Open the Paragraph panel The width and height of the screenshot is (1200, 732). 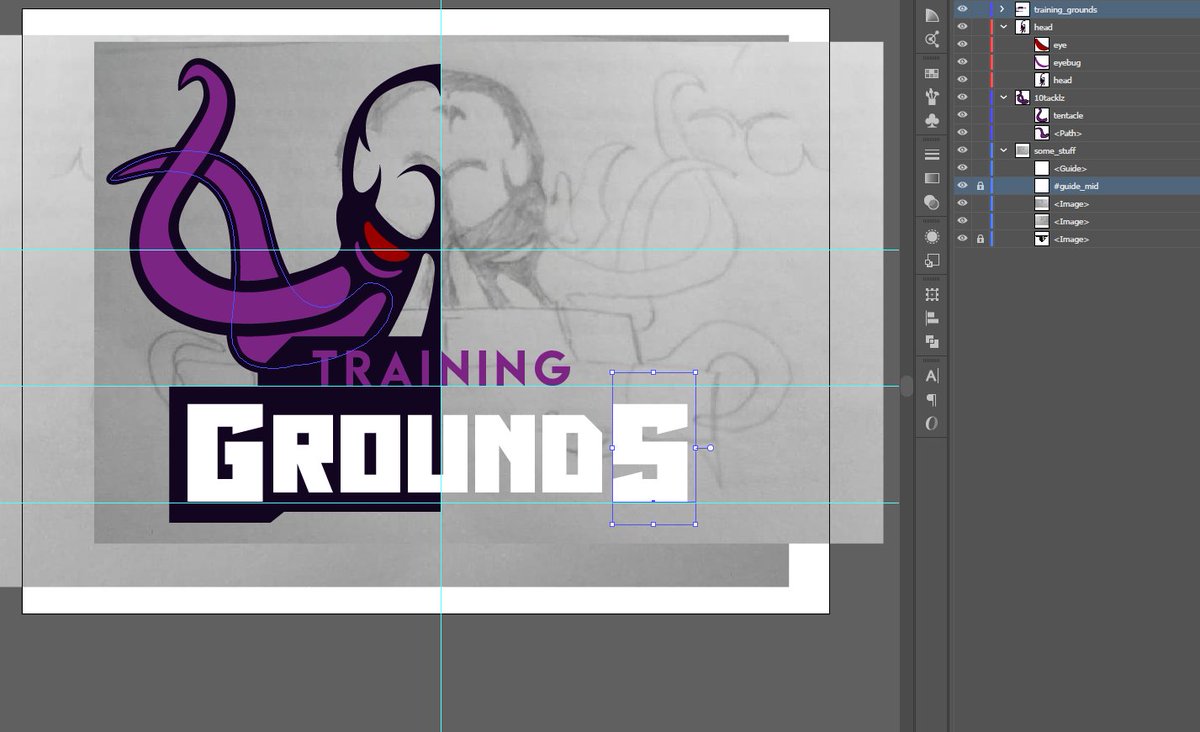pos(932,400)
